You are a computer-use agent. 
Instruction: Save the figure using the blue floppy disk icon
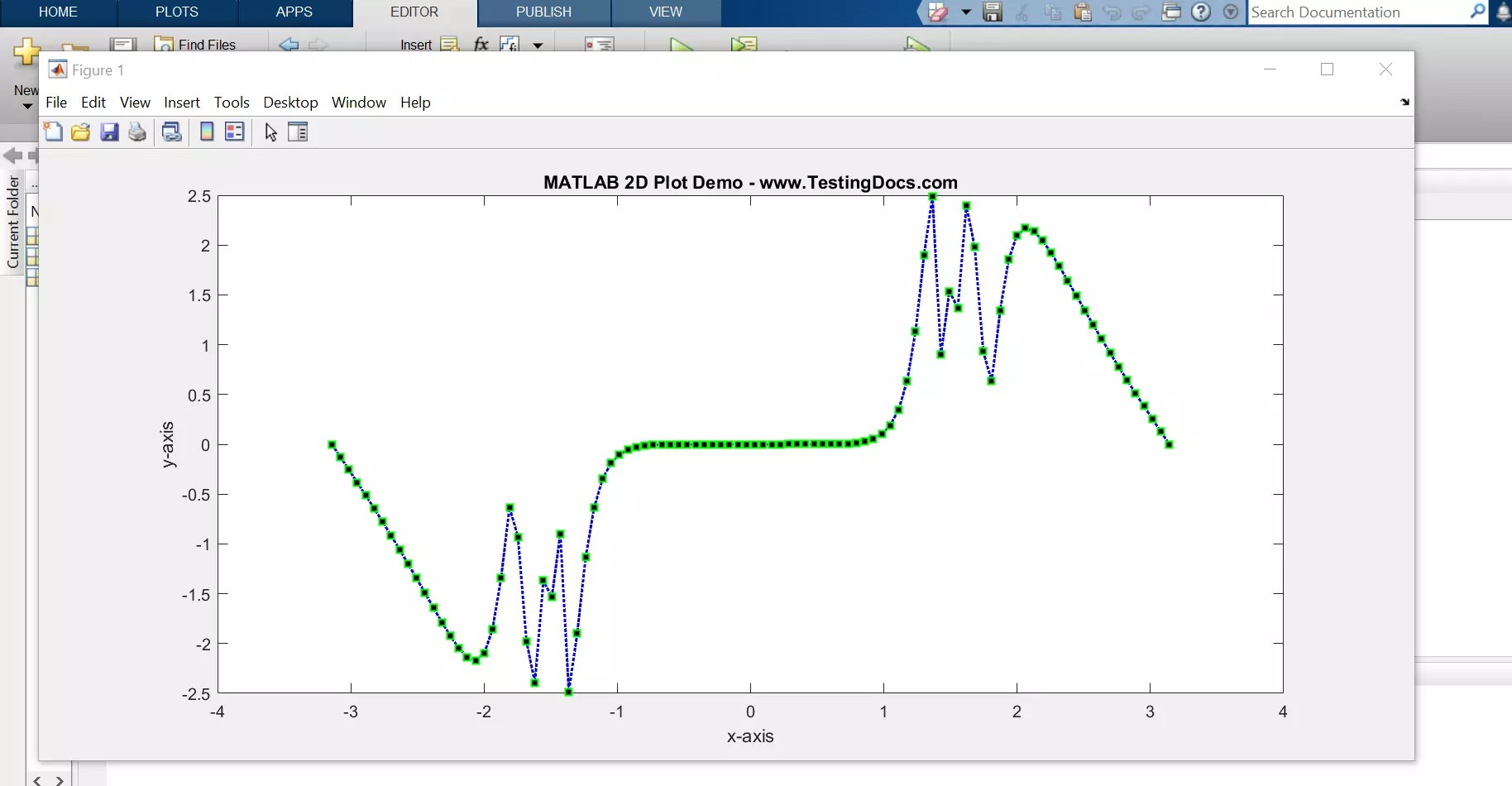[109, 132]
